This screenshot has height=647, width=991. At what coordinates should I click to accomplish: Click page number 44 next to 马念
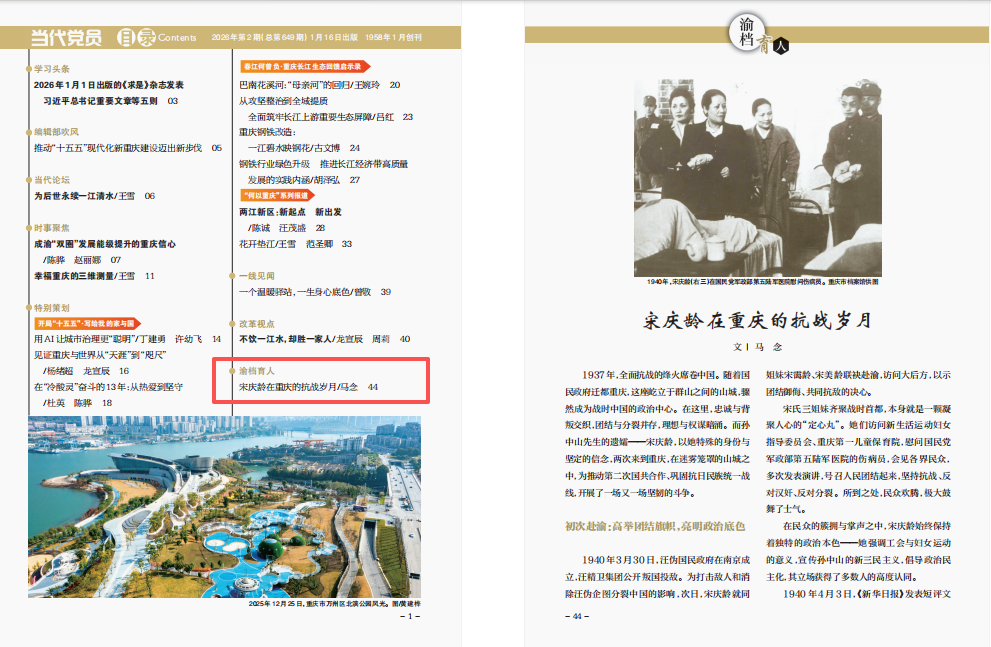(x=373, y=385)
